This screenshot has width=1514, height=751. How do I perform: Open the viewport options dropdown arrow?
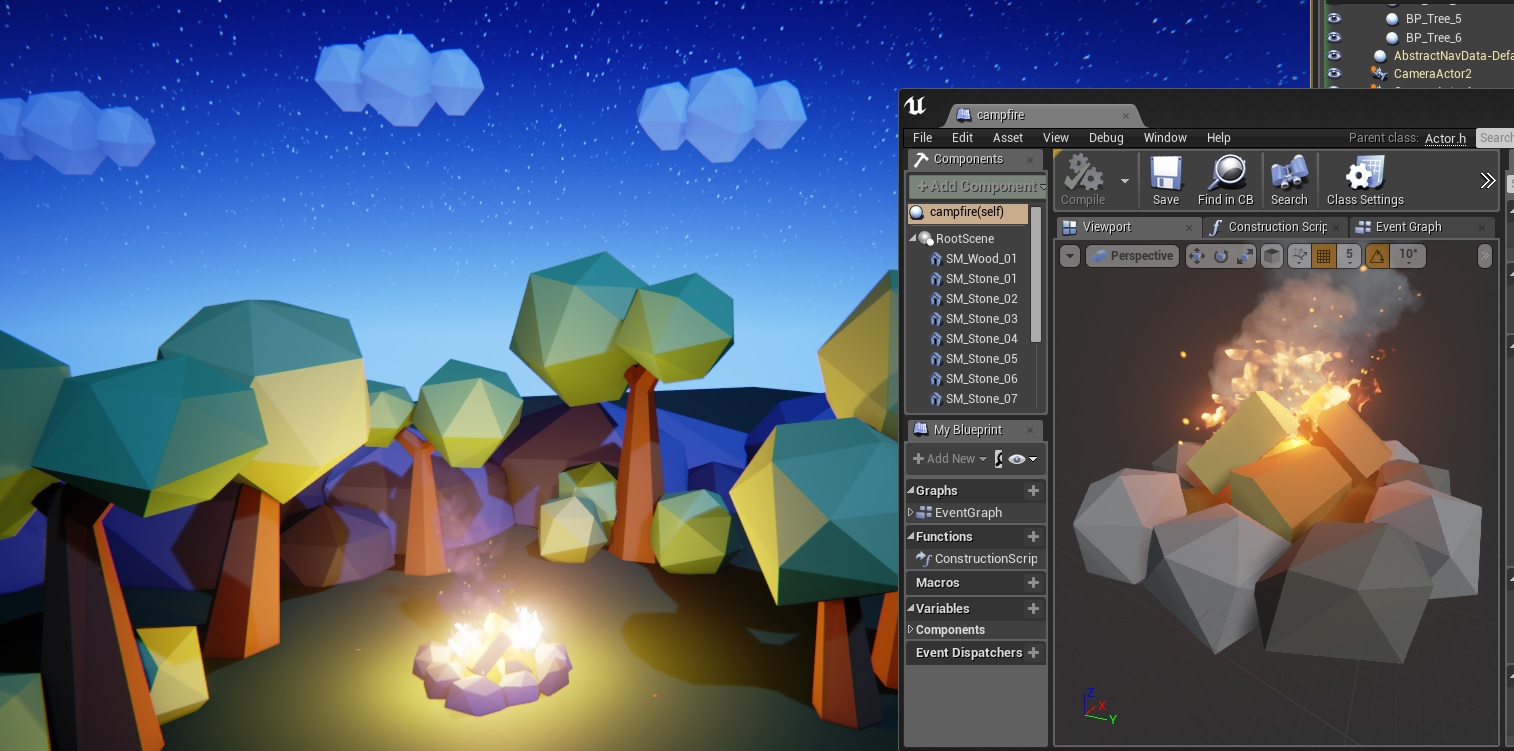[x=1069, y=256]
